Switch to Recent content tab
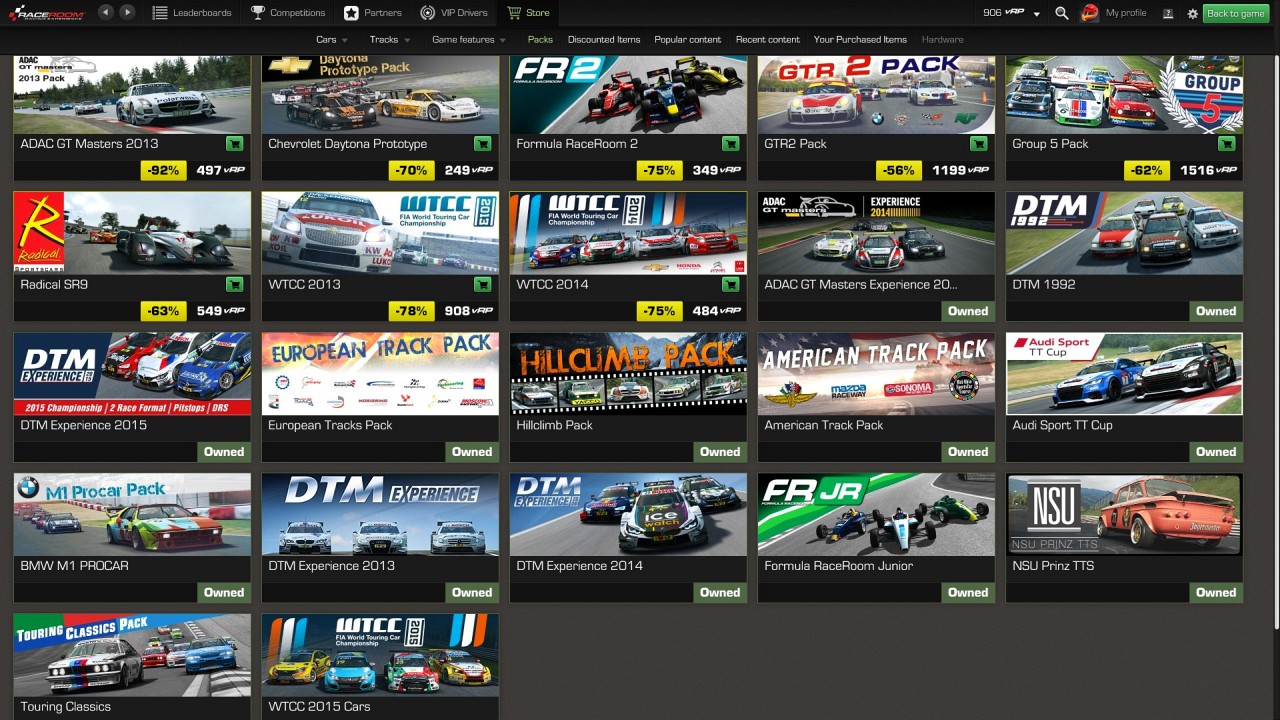Image resolution: width=1280 pixels, height=720 pixels. click(x=768, y=40)
